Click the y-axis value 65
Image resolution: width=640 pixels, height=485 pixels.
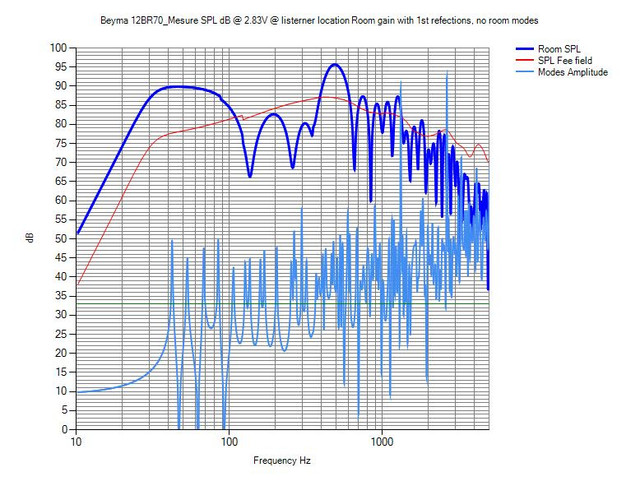pos(60,181)
